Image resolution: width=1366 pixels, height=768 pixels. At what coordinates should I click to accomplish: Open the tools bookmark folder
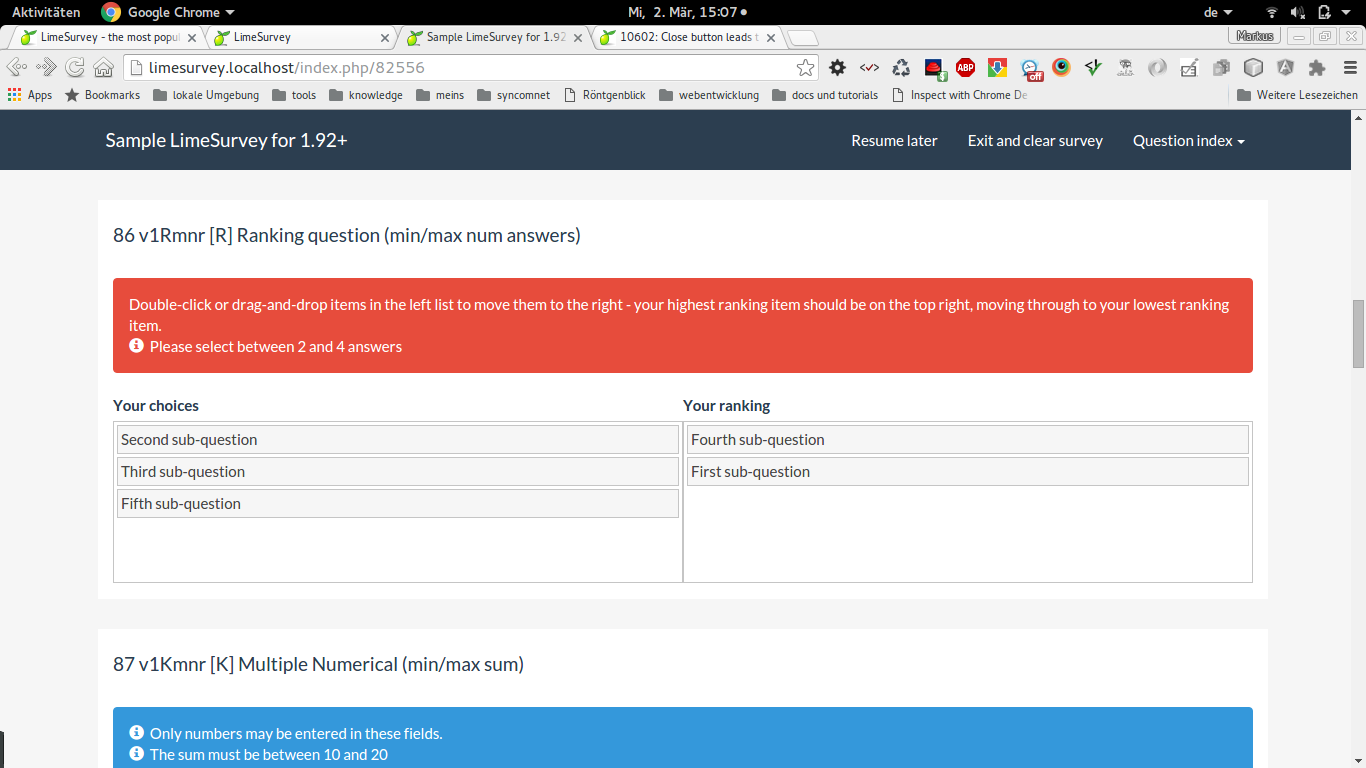point(294,95)
